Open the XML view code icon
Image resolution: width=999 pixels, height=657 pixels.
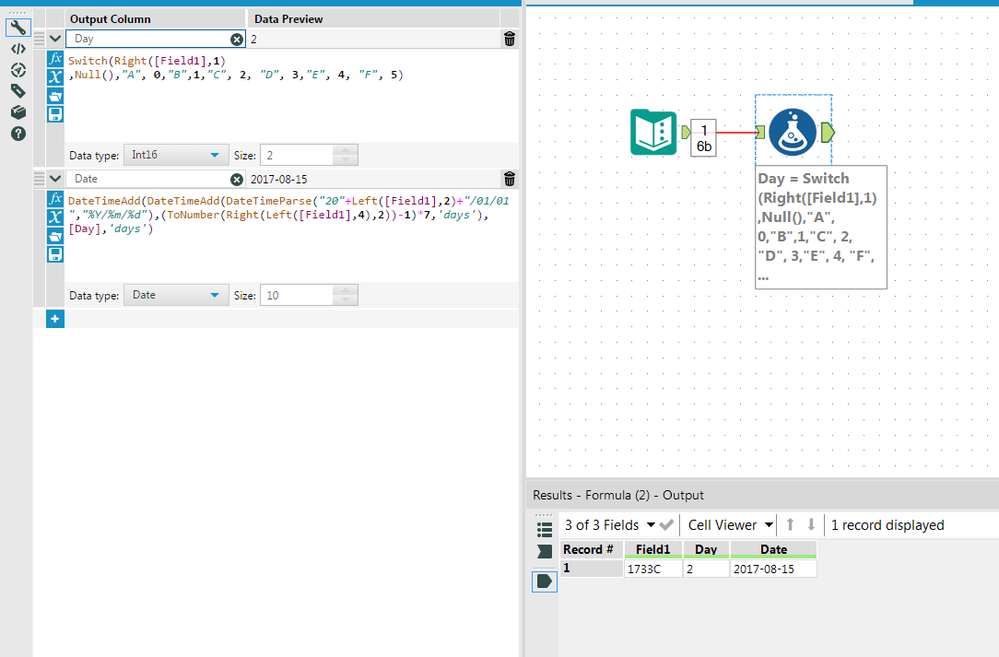point(18,49)
